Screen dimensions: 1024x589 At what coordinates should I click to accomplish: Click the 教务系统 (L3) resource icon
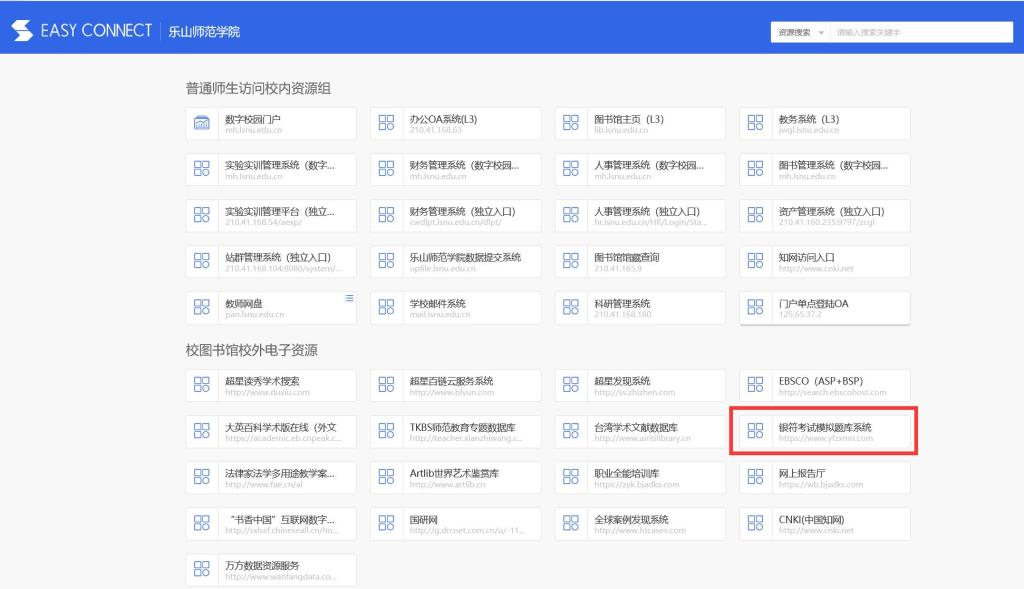[x=755, y=123]
